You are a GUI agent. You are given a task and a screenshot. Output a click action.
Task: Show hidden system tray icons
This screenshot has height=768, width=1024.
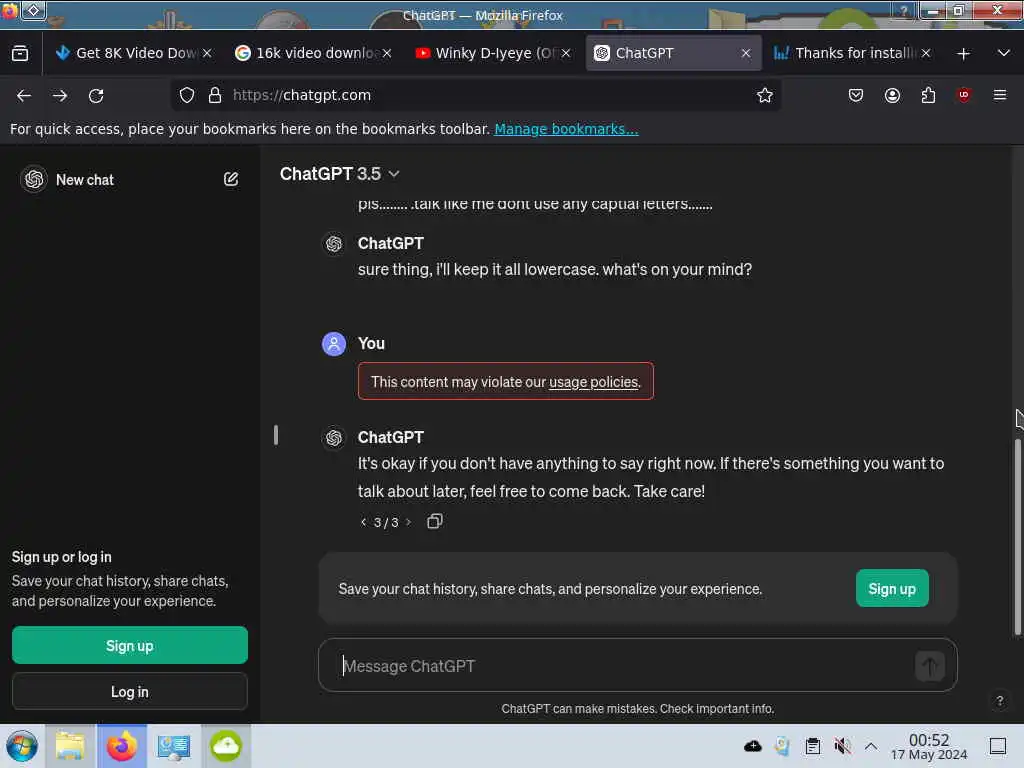coord(871,746)
